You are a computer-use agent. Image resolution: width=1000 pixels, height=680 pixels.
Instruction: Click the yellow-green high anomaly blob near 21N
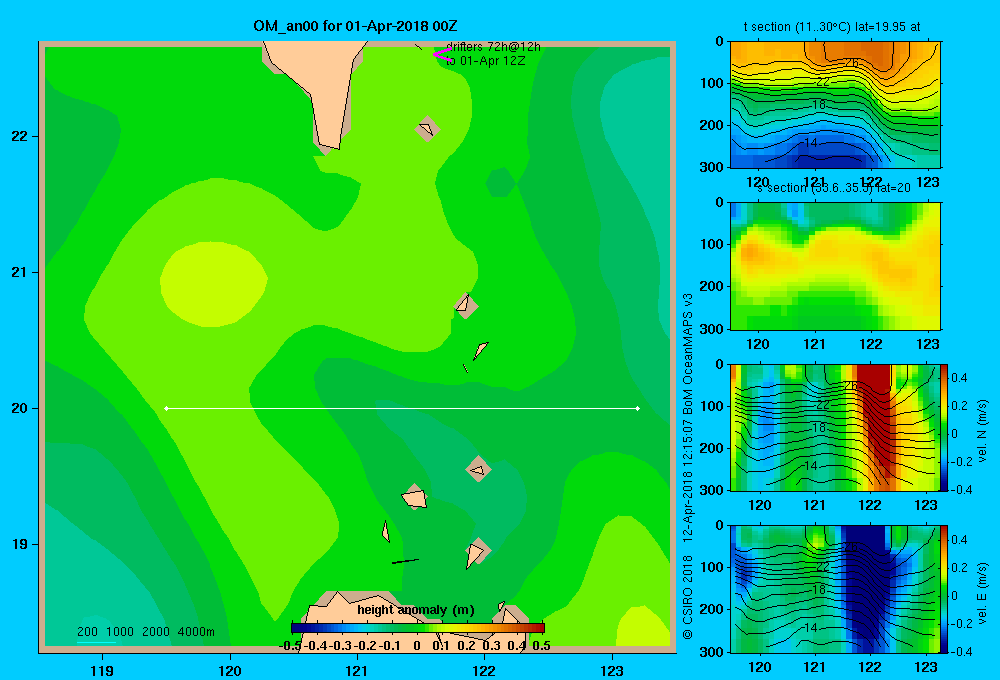point(214,284)
